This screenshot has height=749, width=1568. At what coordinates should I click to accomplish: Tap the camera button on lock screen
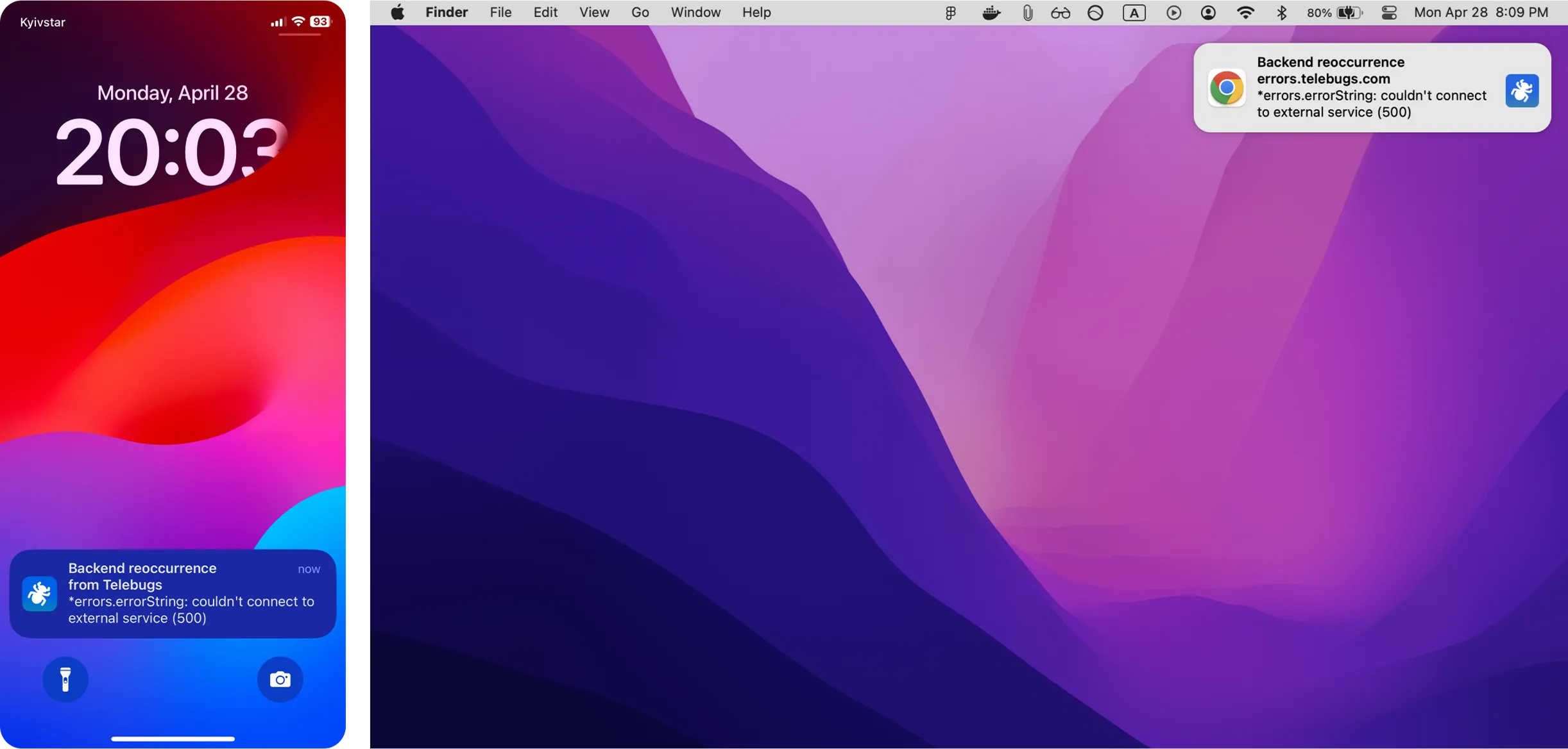tap(280, 679)
